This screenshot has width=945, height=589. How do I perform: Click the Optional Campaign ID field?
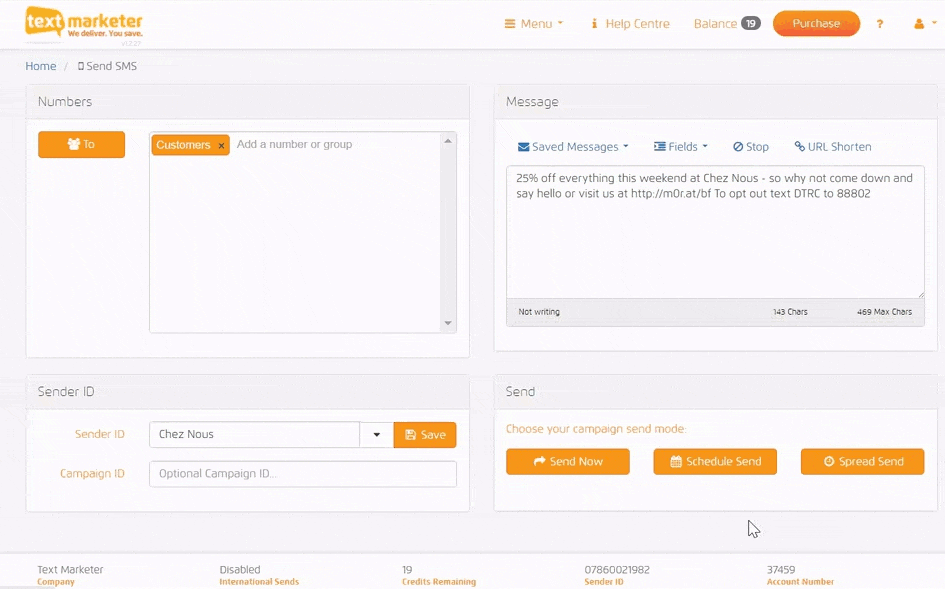(302, 474)
